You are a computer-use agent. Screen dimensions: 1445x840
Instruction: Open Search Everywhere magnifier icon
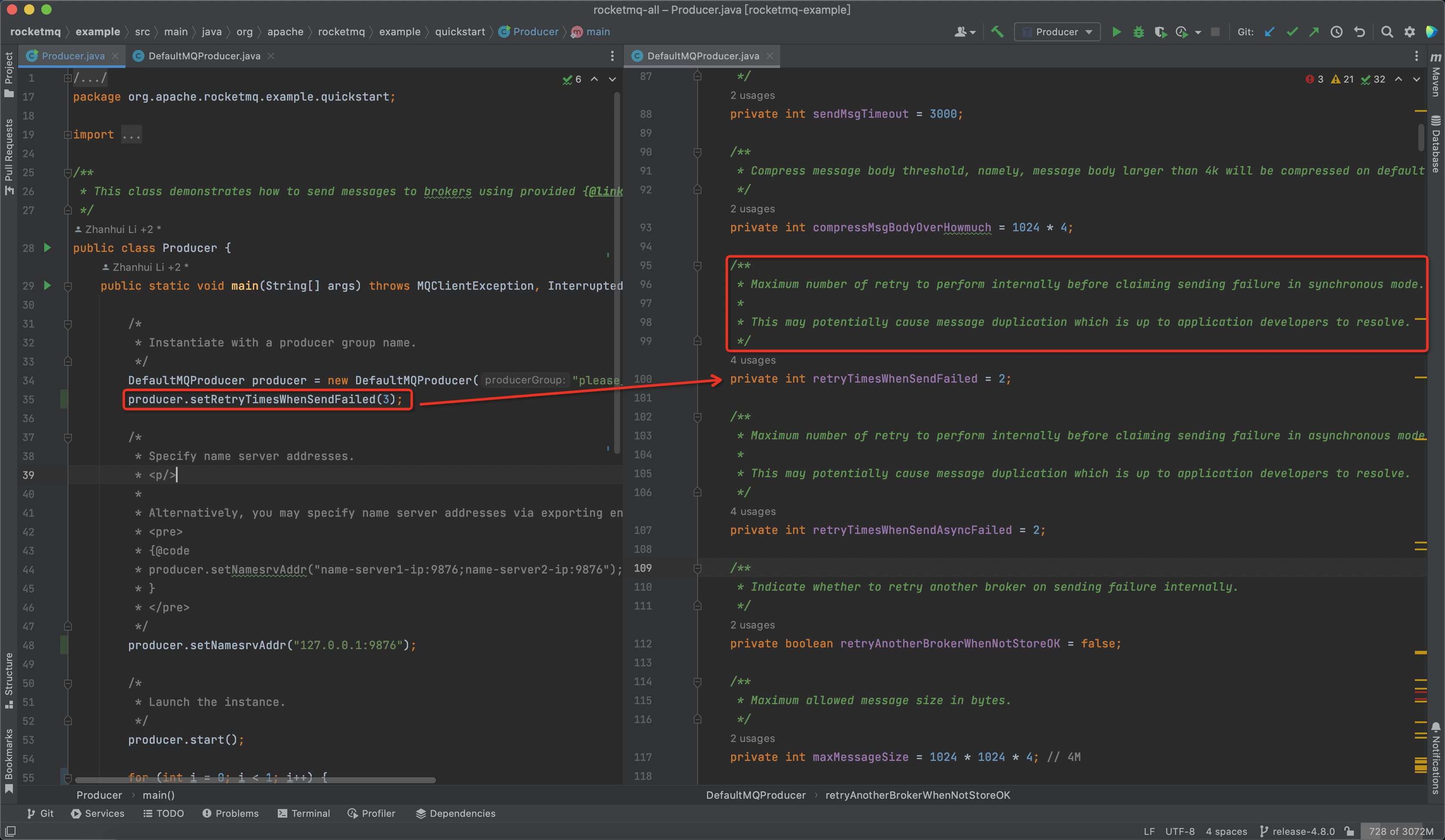[1387, 32]
